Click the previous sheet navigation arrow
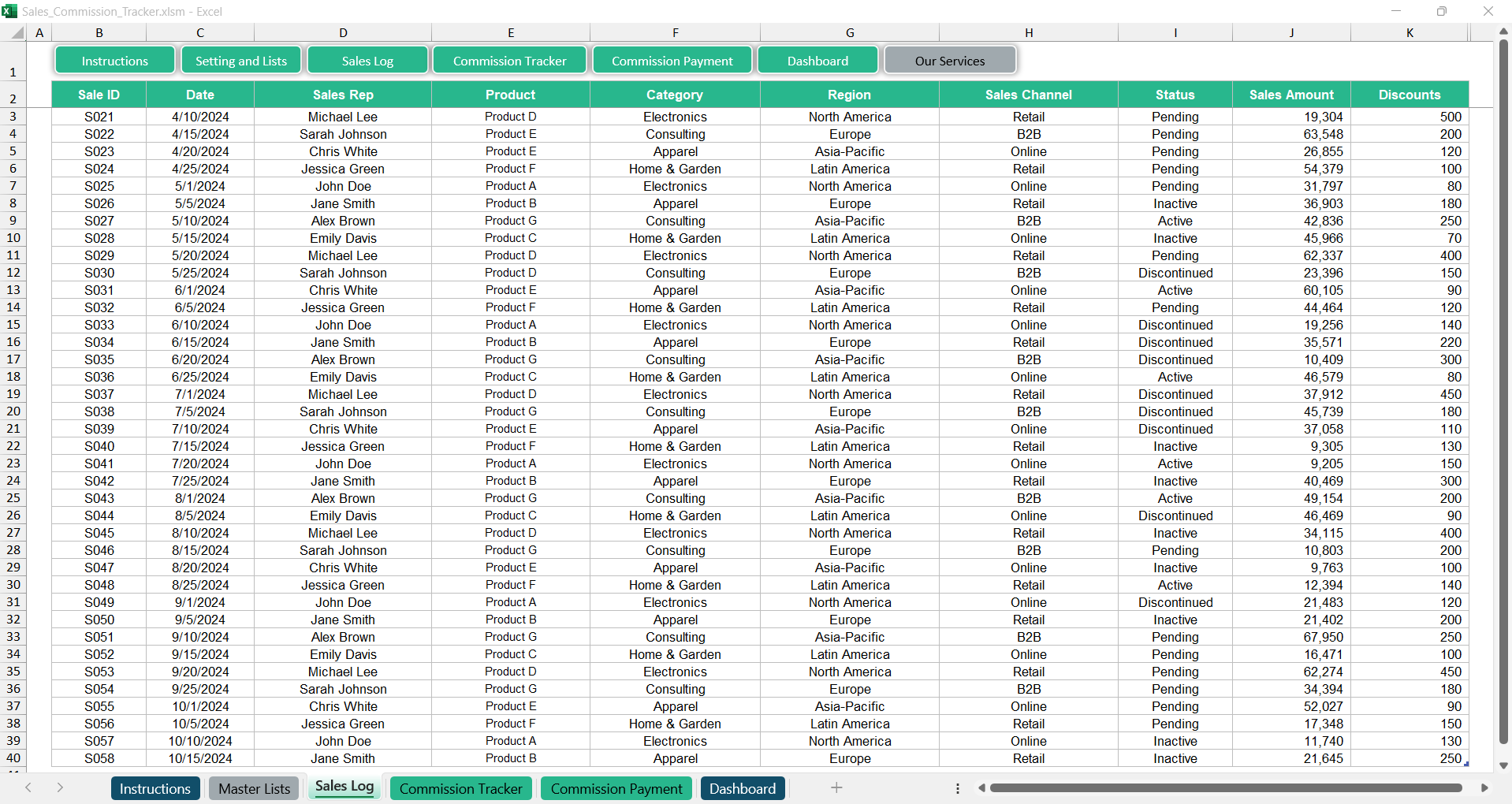1512x804 pixels. point(28,787)
